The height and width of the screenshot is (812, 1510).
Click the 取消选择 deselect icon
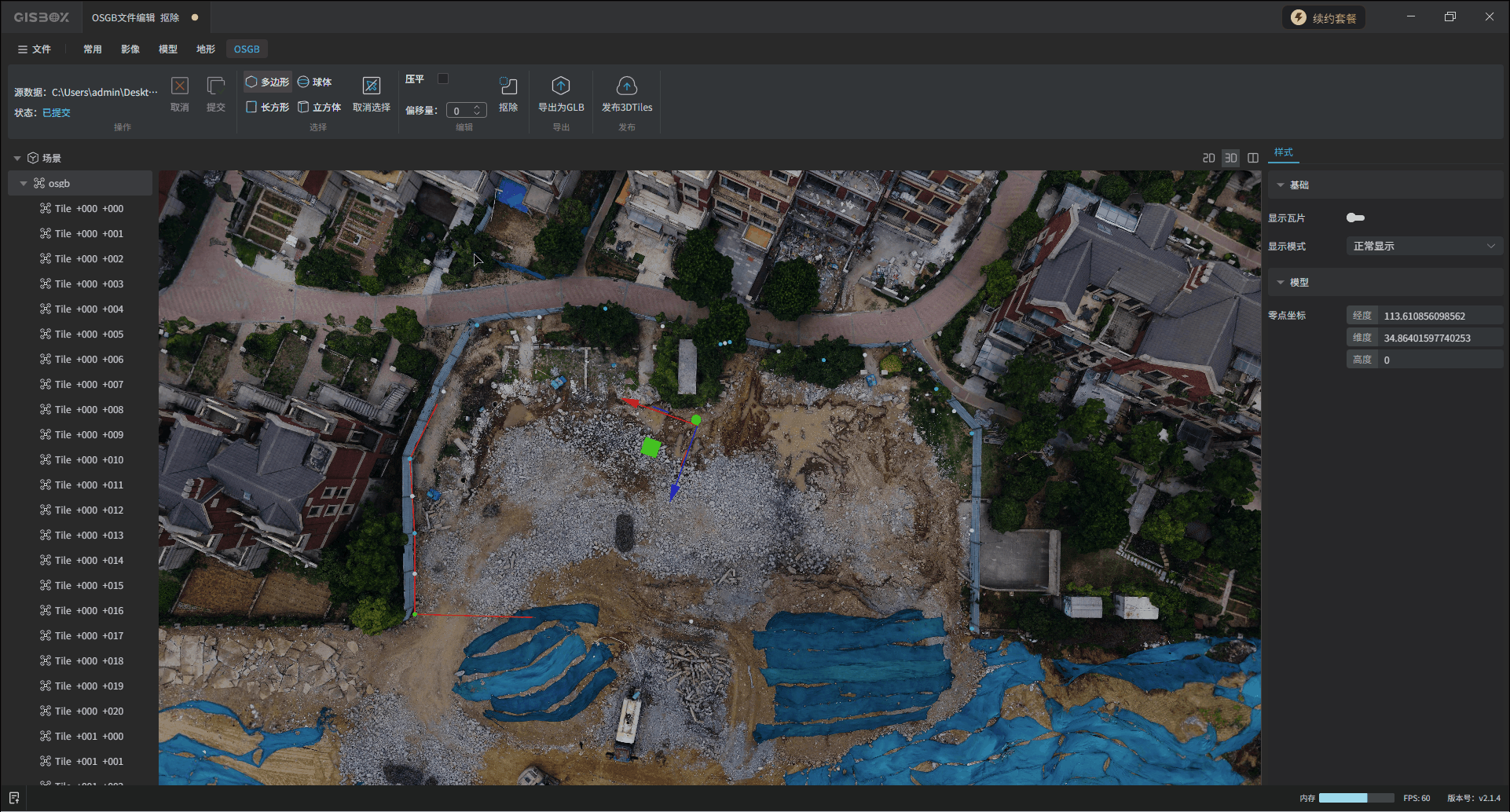(371, 86)
